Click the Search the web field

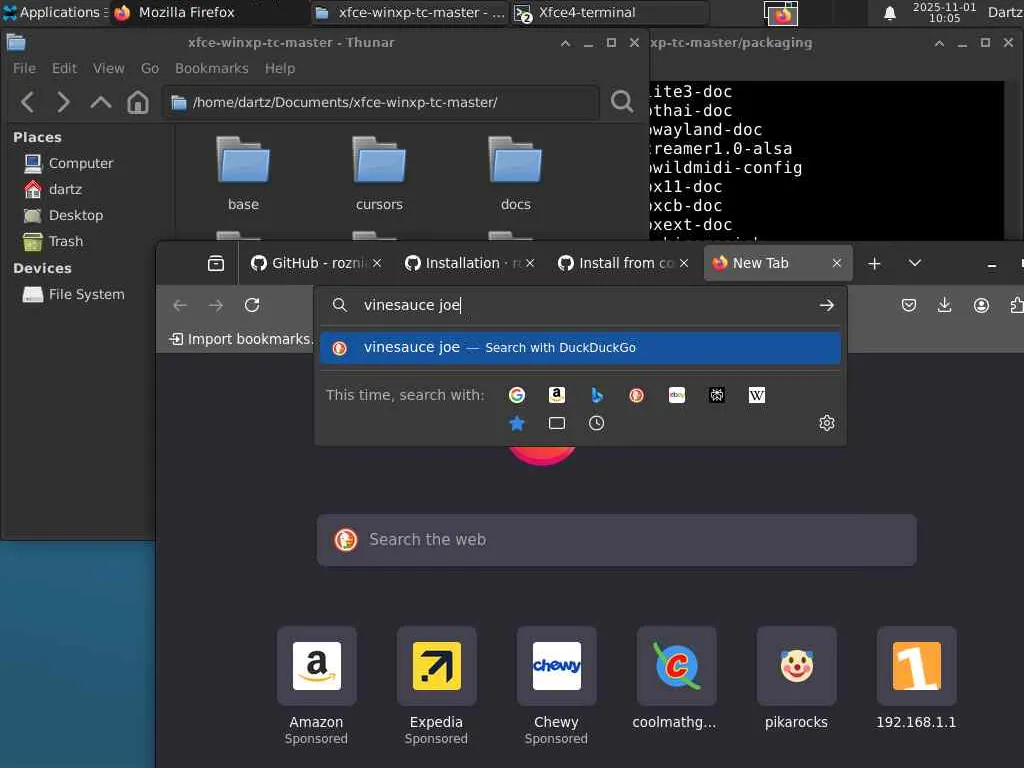pyautogui.click(x=616, y=540)
